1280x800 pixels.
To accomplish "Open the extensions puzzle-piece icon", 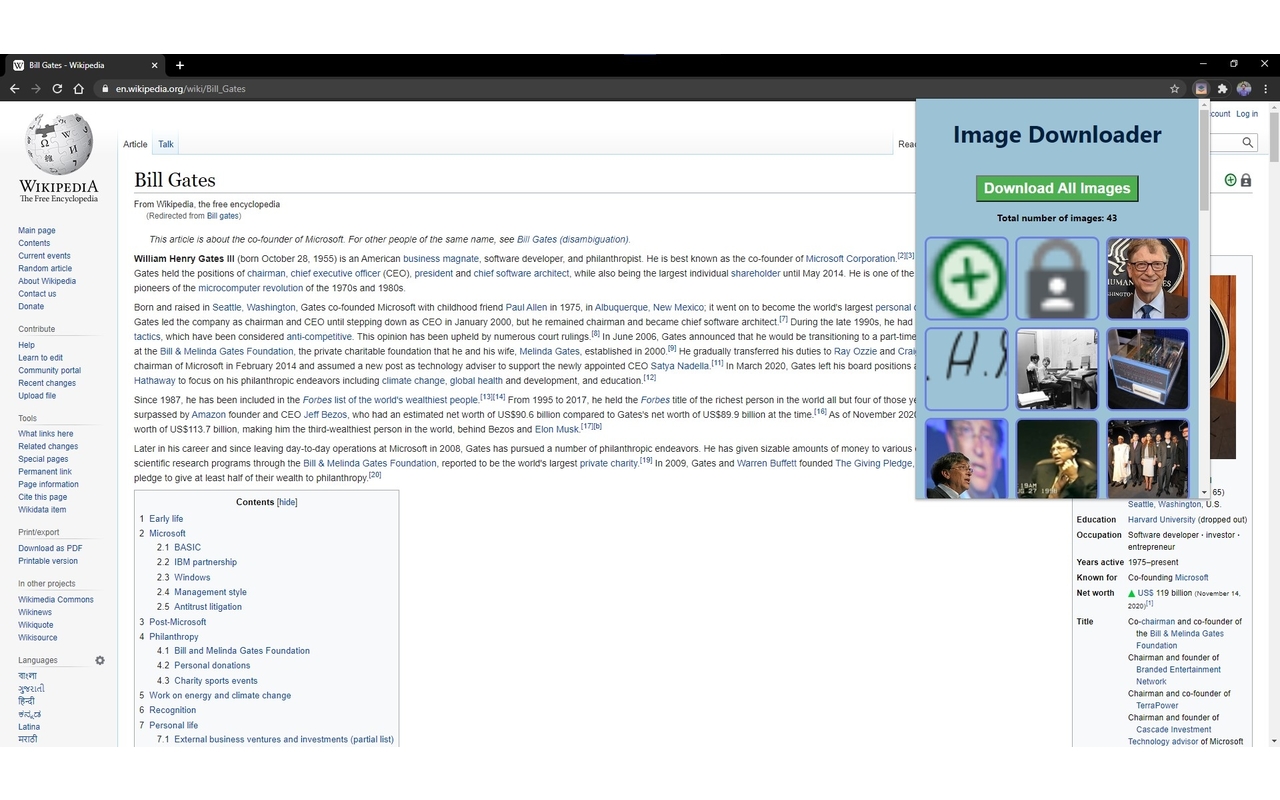I will point(1222,89).
